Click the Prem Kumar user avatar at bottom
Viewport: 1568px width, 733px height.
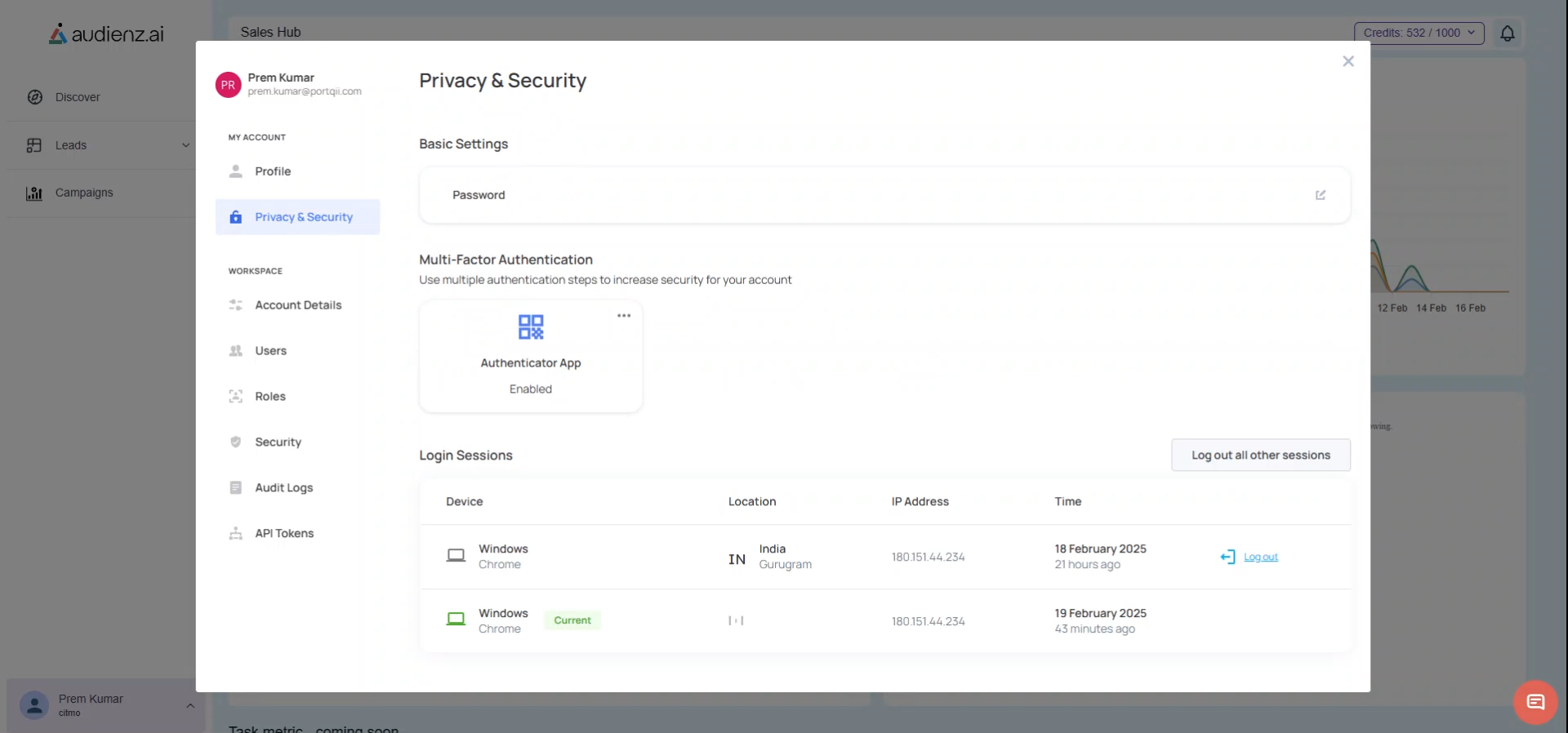(34, 705)
